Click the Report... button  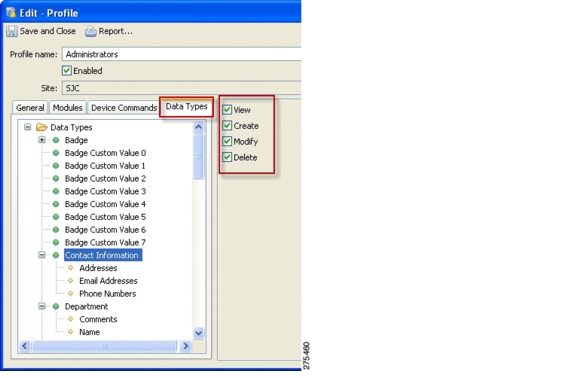tap(109, 32)
